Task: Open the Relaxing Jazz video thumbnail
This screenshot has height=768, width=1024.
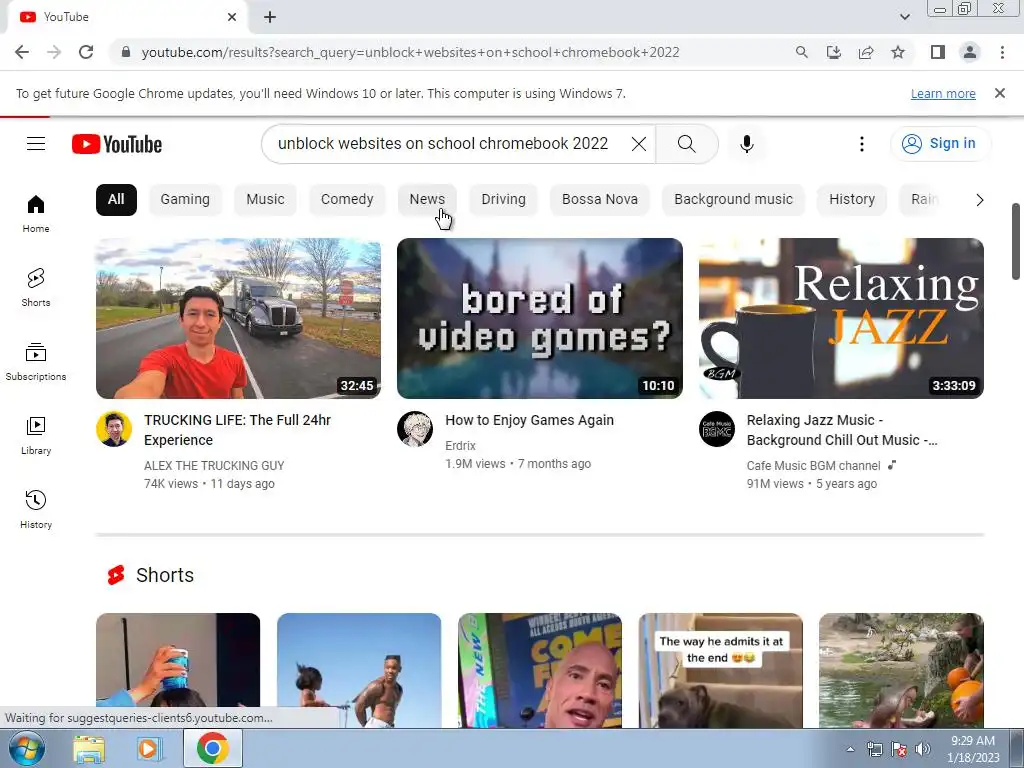Action: 841,318
